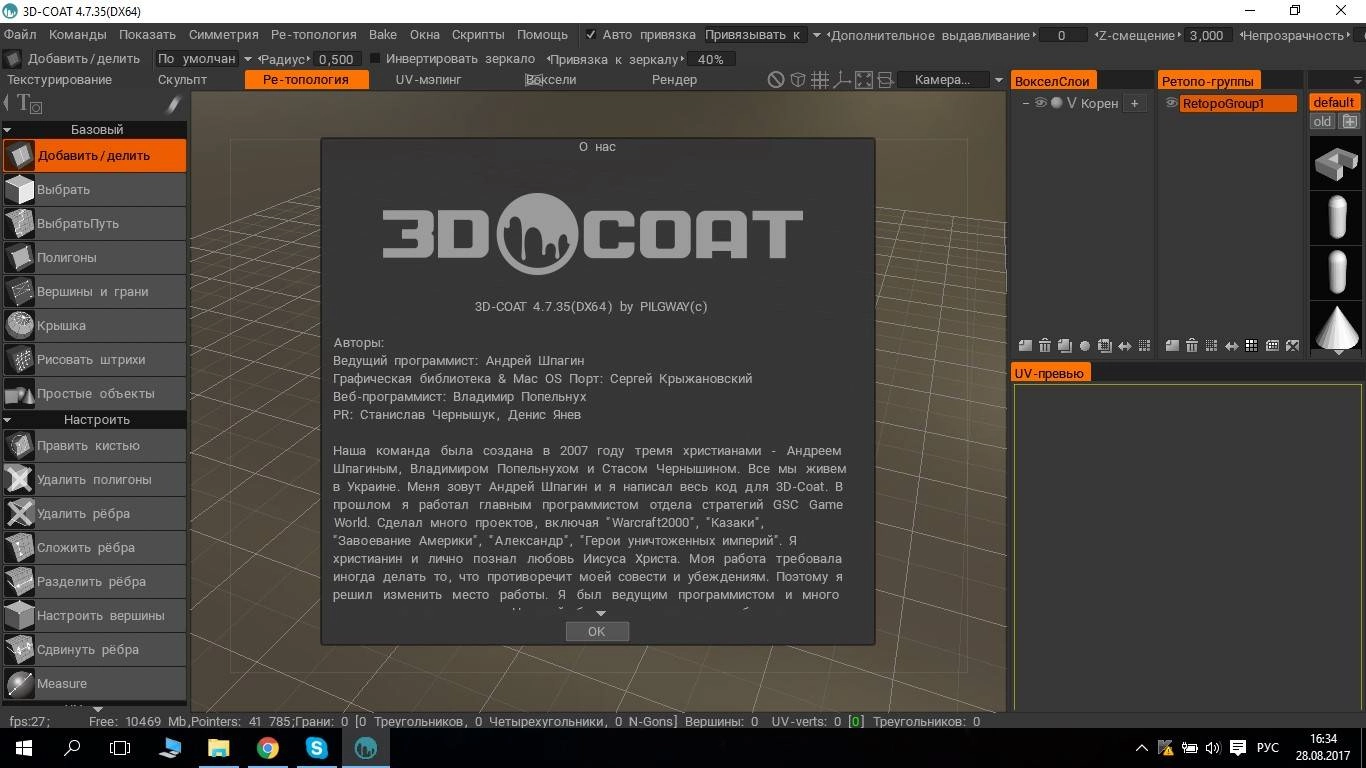Select the Разделить рёбра tool
This screenshot has height=768, width=1366.
tap(94, 582)
